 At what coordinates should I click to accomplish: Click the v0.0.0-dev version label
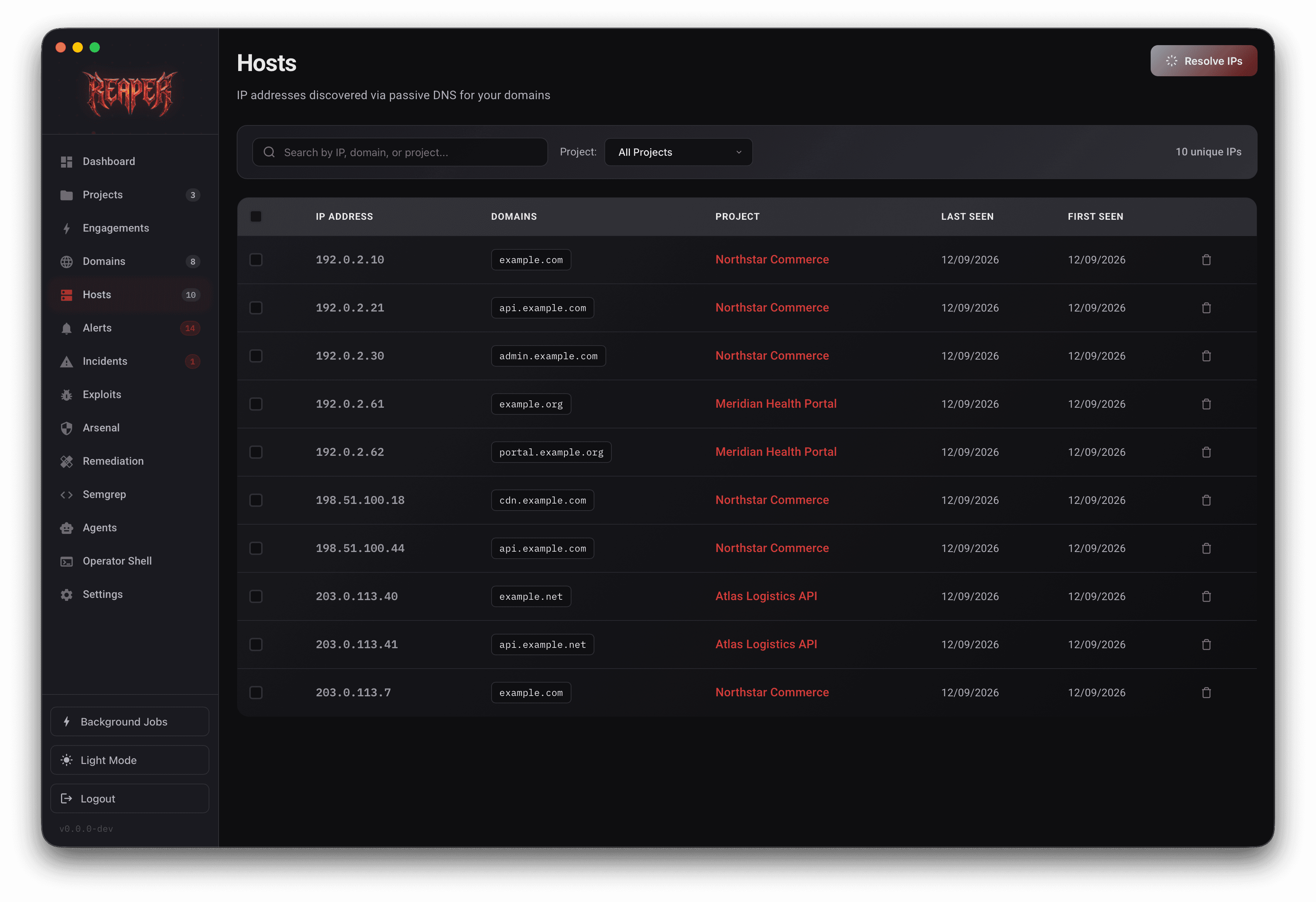click(86, 829)
